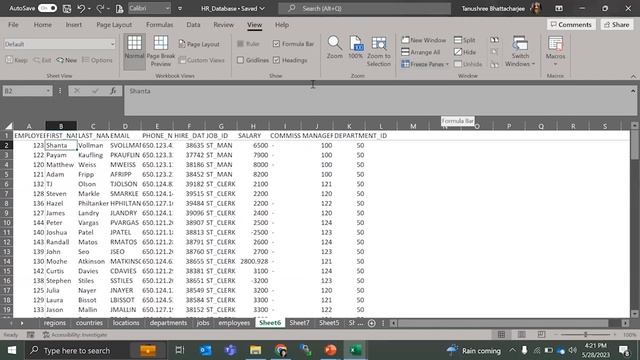Open File Explorer from the taskbar
Screen dimensions: 640x360
click(x=256, y=350)
